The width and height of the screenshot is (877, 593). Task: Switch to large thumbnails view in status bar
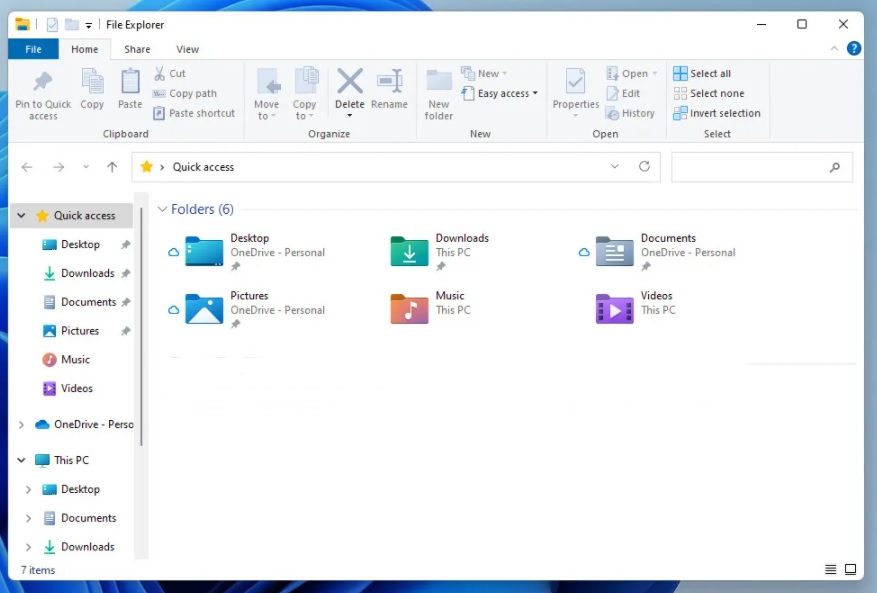coord(851,569)
